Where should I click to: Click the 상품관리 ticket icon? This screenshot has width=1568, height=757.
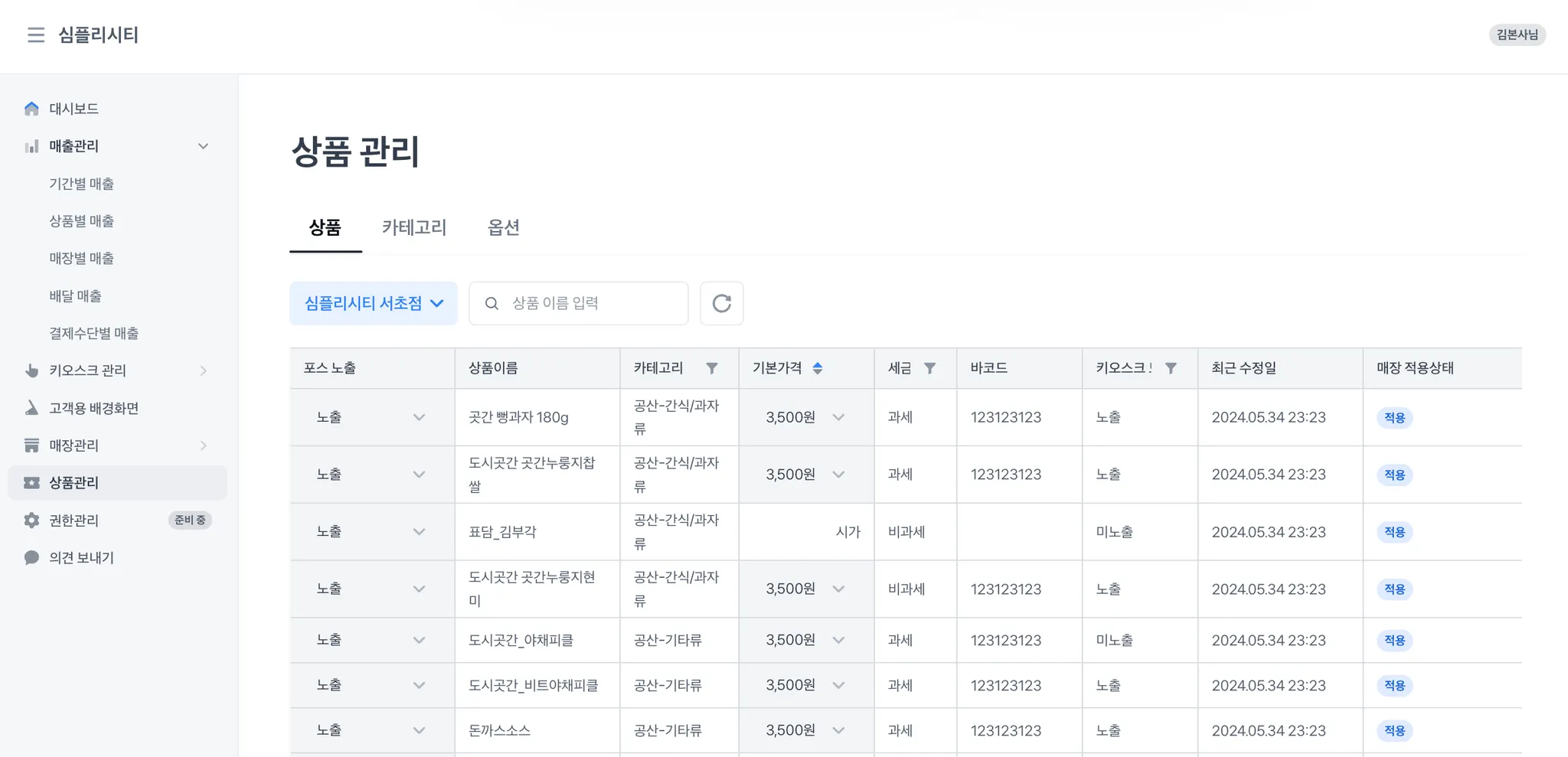31,483
